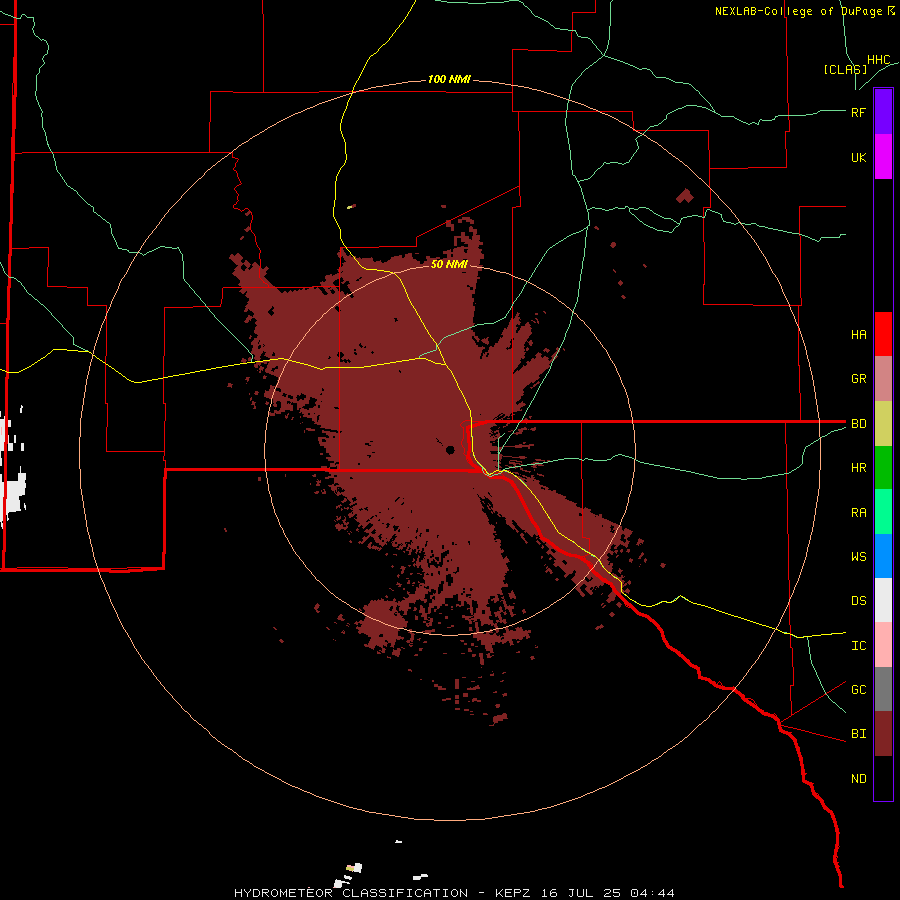Click the red HA legend color swatch
900x900 pixels.
[x=883, y=334]
